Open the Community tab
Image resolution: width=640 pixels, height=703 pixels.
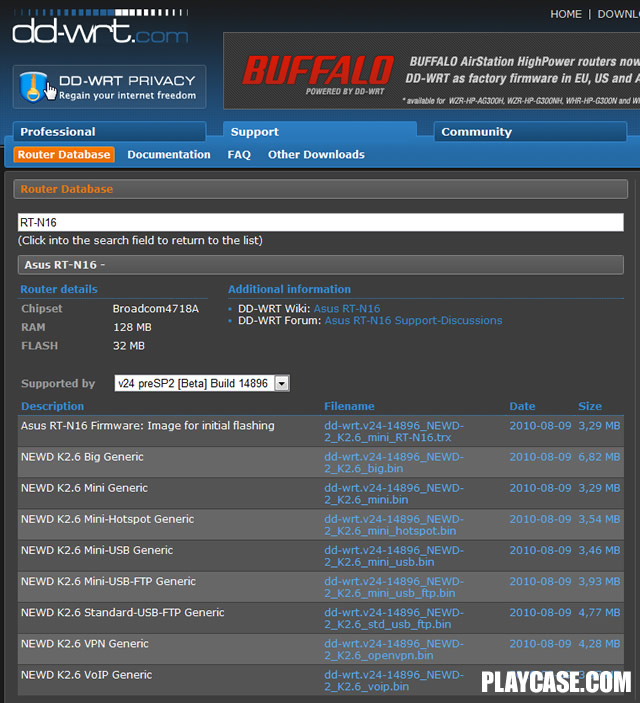click(x=530, y=131)
